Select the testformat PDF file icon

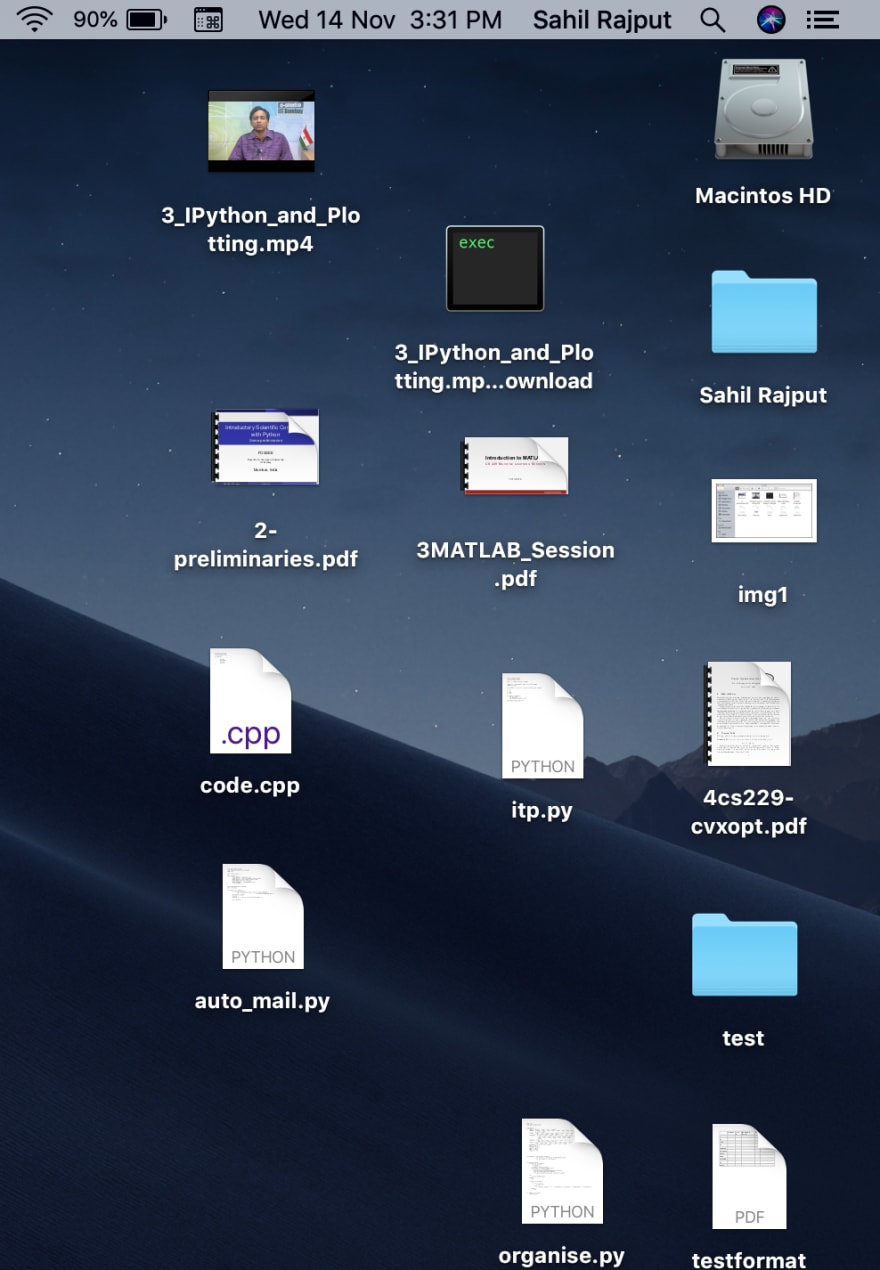pyautogui.click(x=750, y=1177)
